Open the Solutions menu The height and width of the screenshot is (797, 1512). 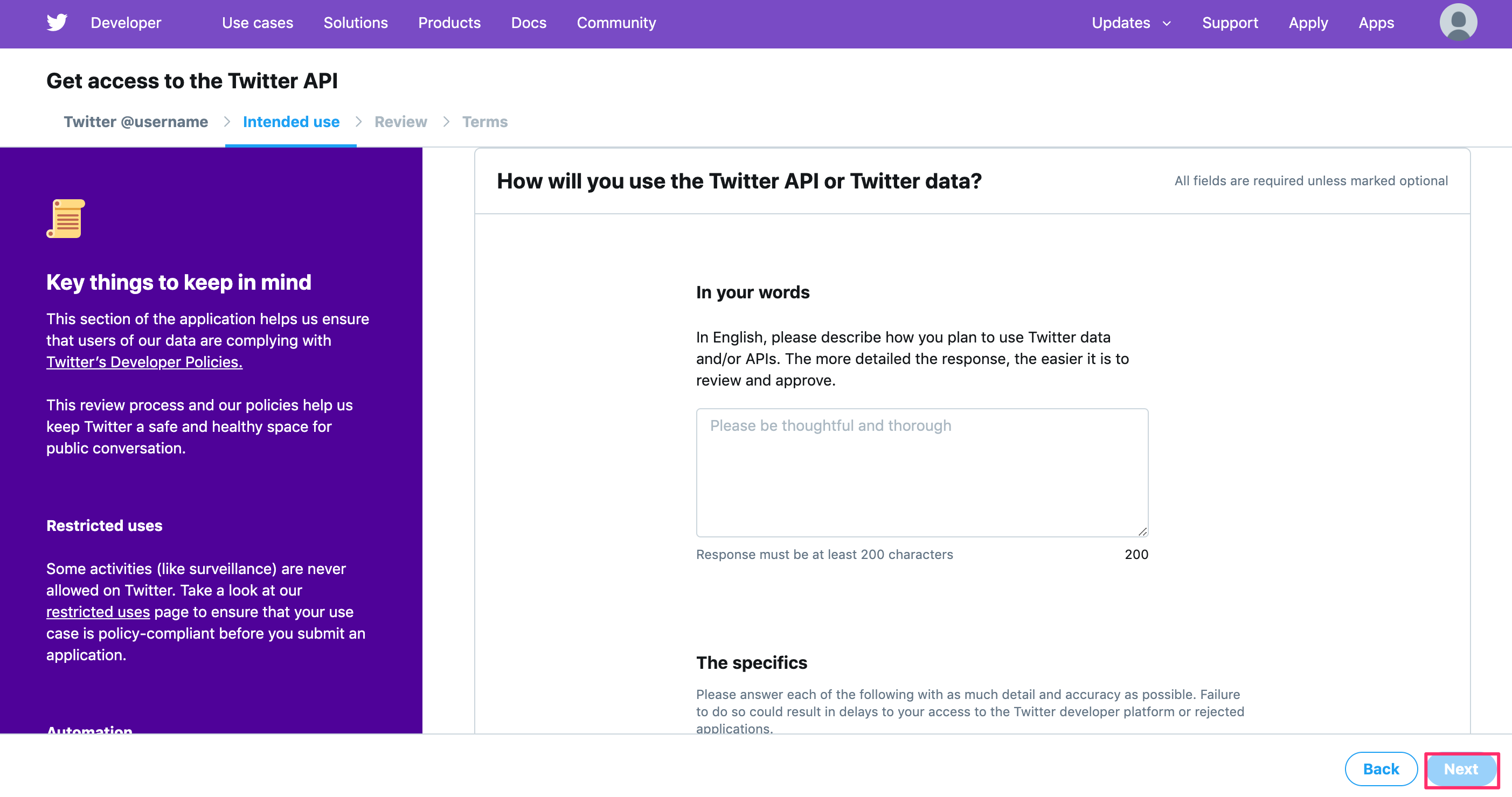click(356, 23)
